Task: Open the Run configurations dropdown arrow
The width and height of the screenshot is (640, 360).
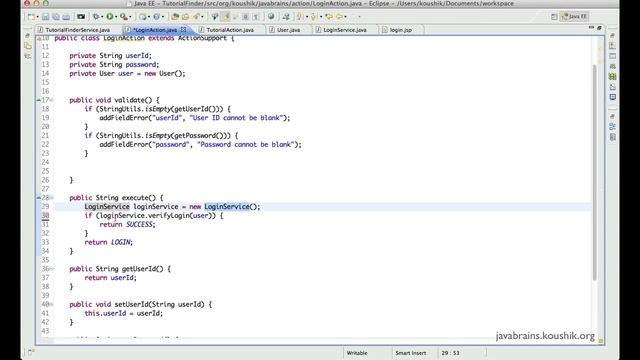Action: (116, 17)
